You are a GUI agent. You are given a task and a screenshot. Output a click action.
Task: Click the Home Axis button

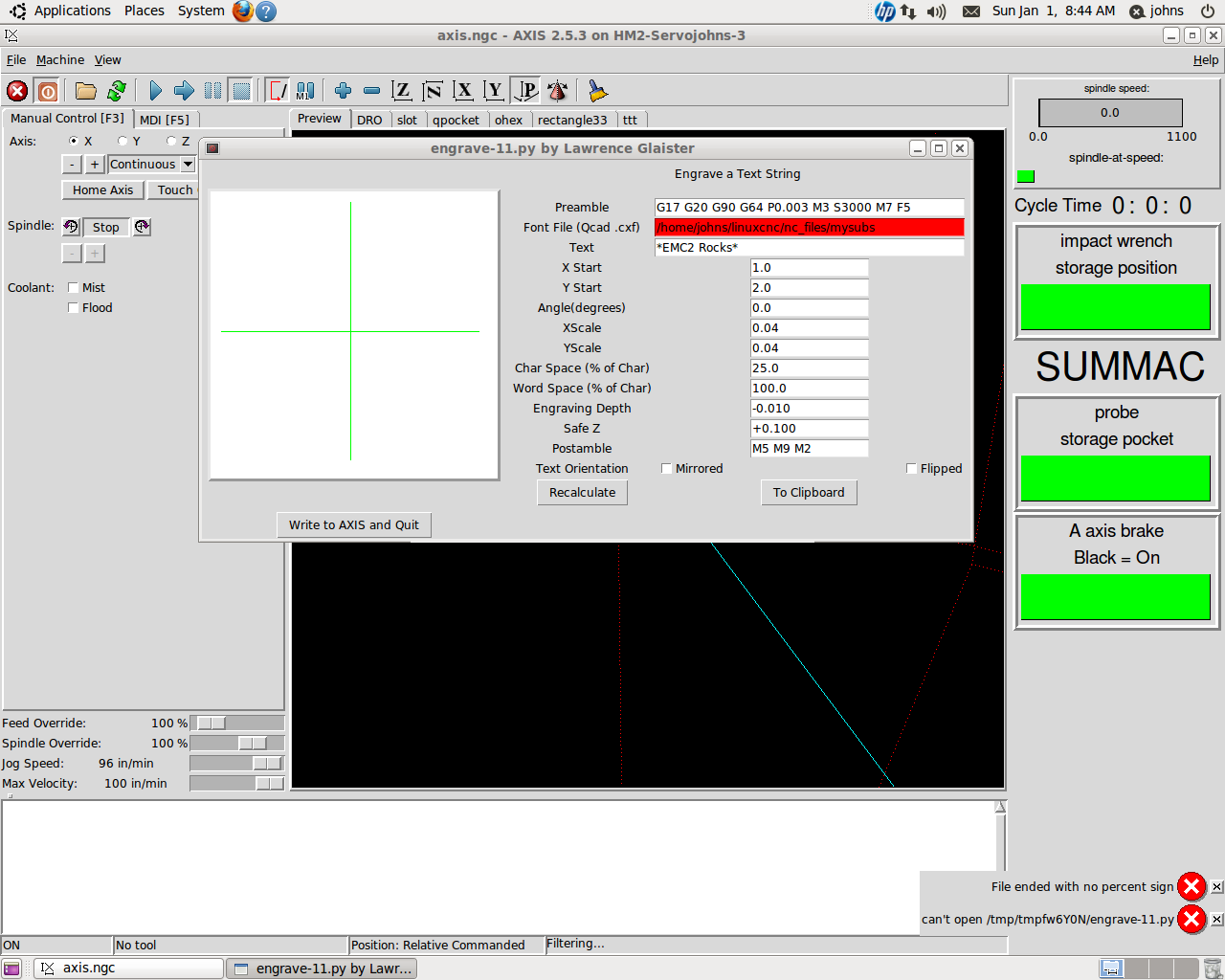[x=102, y=189]
